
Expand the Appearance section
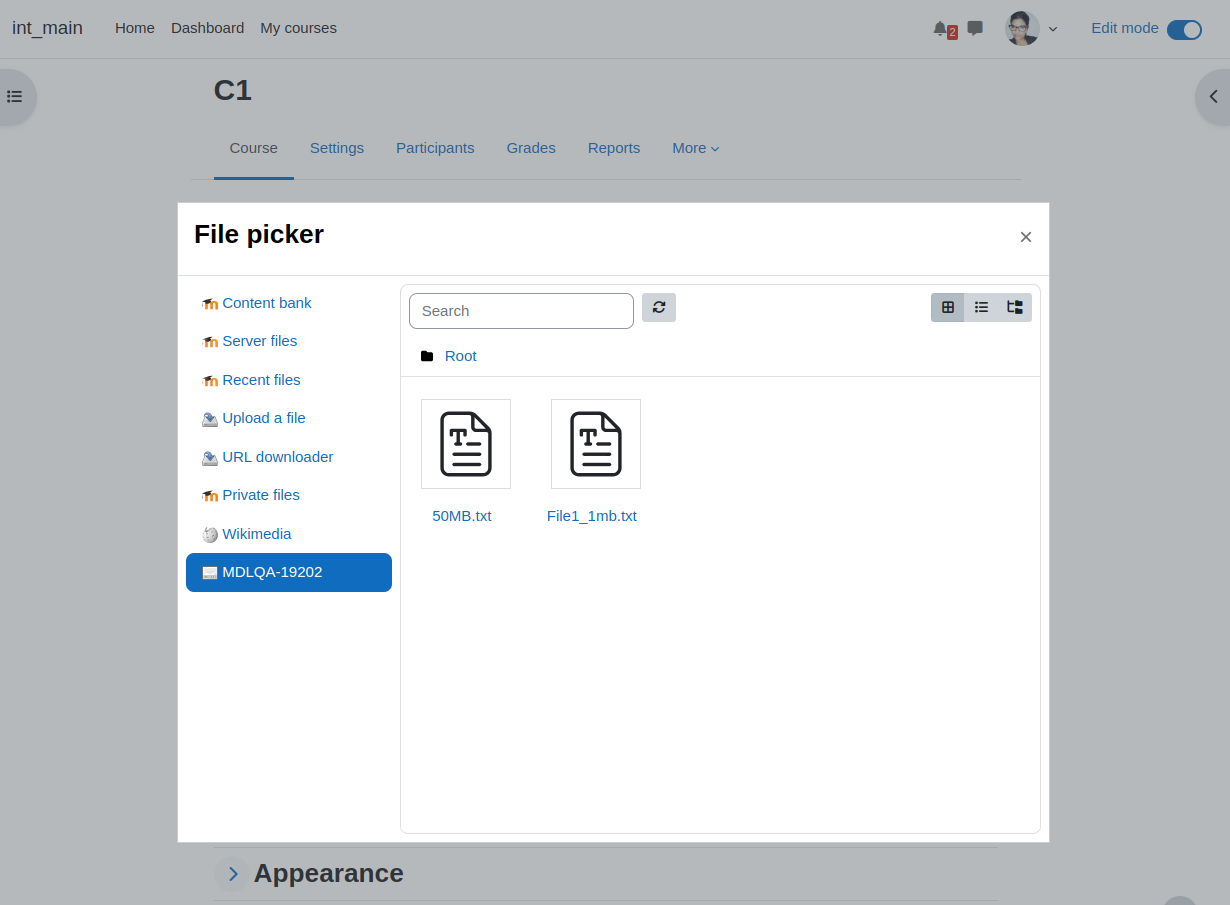point(232,874)
